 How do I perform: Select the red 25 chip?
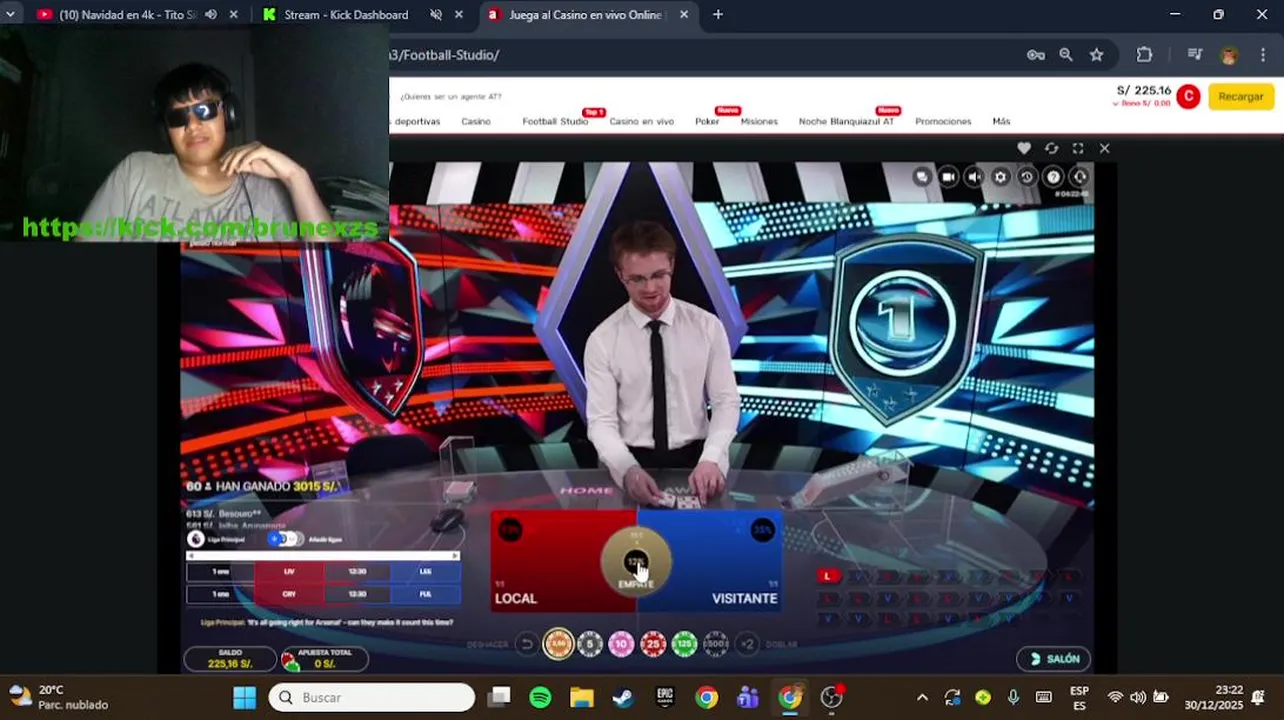pyautogui.click(x=653, y=644)
